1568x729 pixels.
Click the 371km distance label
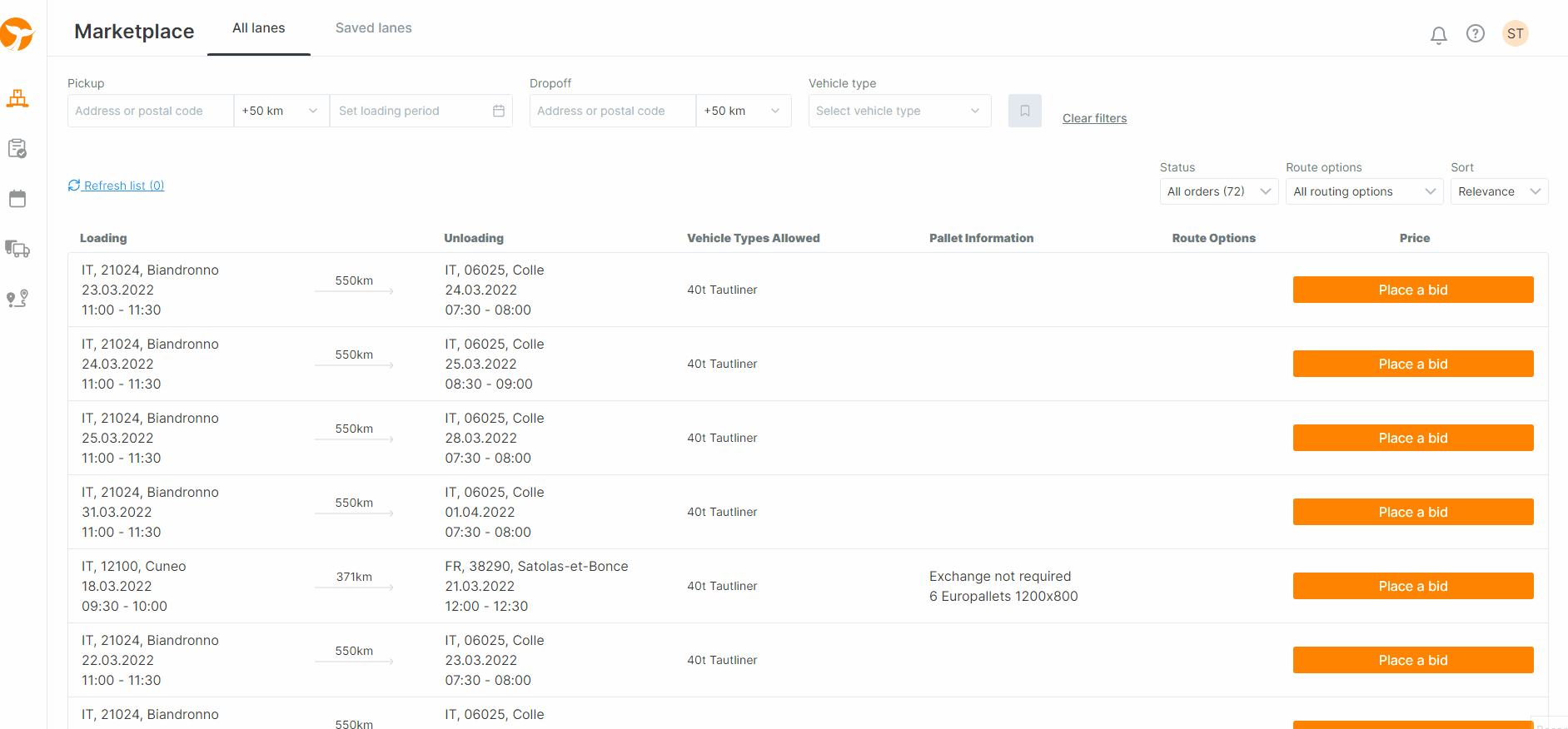point(354,577)
